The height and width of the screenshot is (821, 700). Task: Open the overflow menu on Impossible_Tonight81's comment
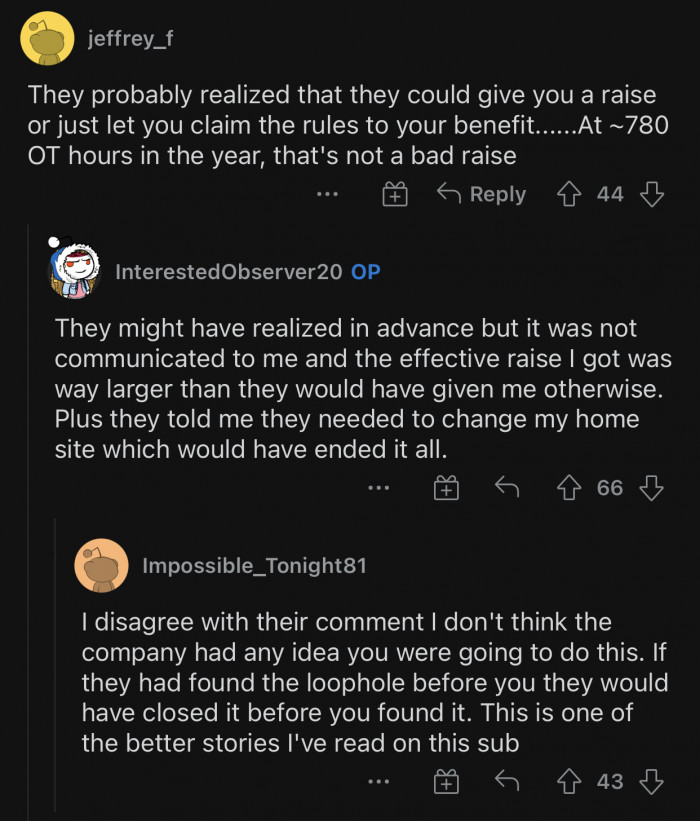pyautogui.click(x=378, y=781)
